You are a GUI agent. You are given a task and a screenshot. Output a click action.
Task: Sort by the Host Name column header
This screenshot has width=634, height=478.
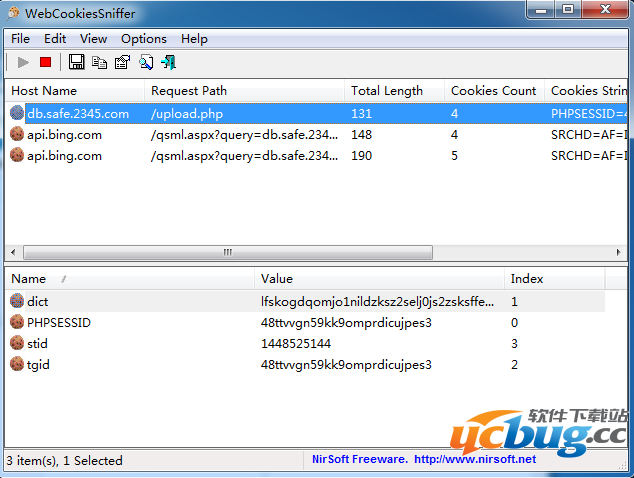(x=75, y=91)
